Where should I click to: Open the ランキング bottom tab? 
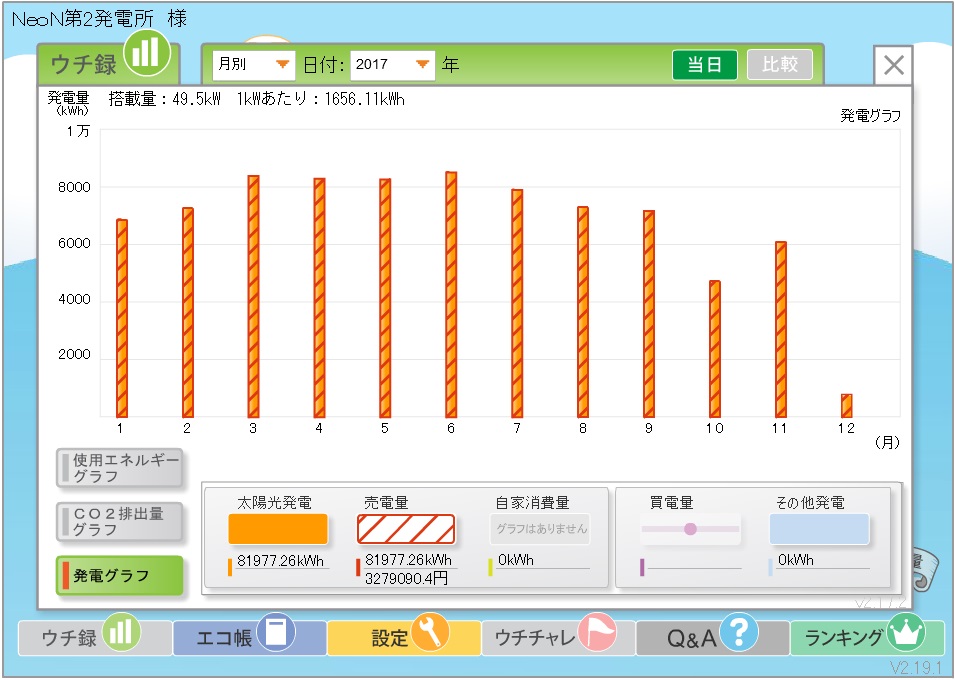[x=867, y=638]
